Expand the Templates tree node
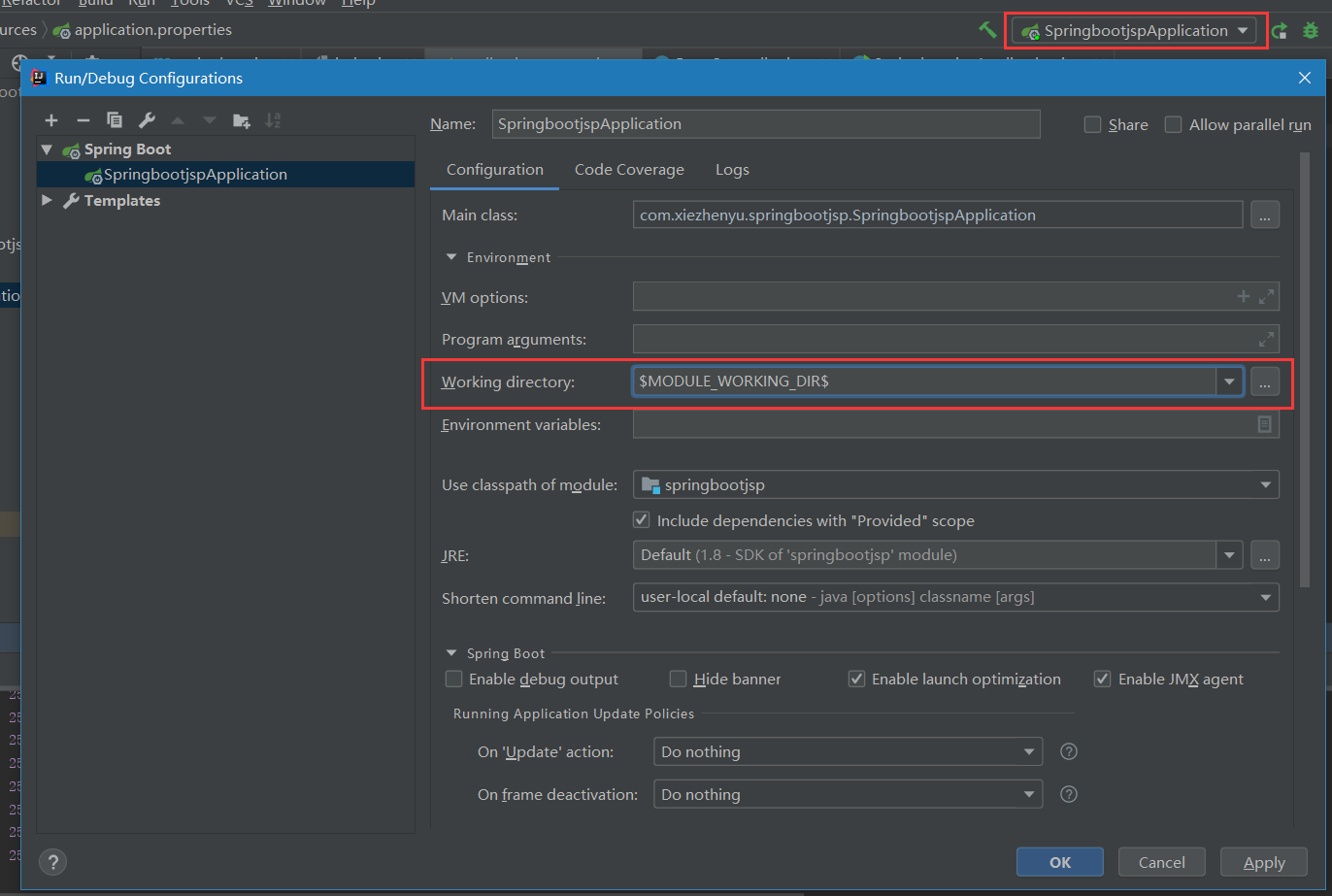1332x896 pixels. (47, 200)
